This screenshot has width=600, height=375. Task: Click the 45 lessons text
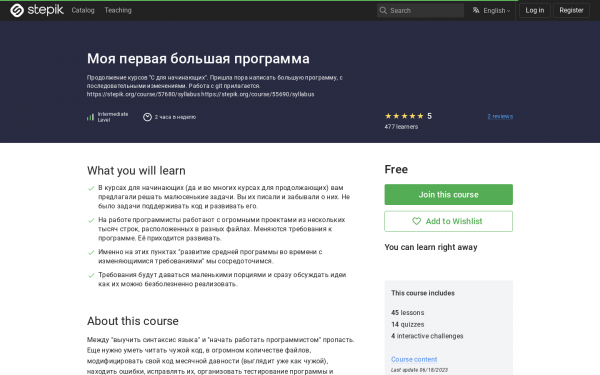pos(408,313)
